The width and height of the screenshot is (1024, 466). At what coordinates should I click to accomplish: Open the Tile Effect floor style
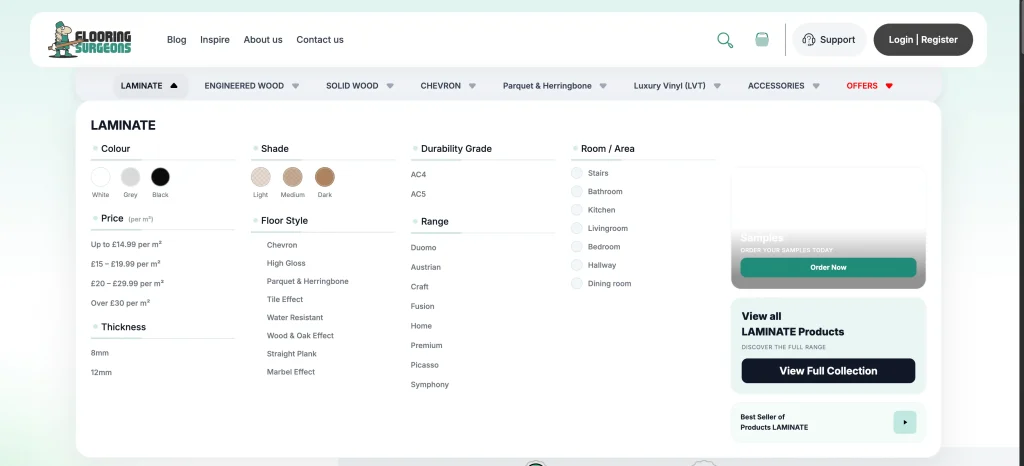[285, 300]
